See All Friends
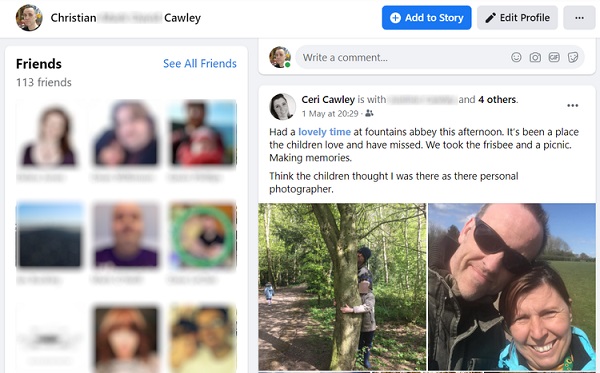Screen dimensions: 600x373 point(200,64)
